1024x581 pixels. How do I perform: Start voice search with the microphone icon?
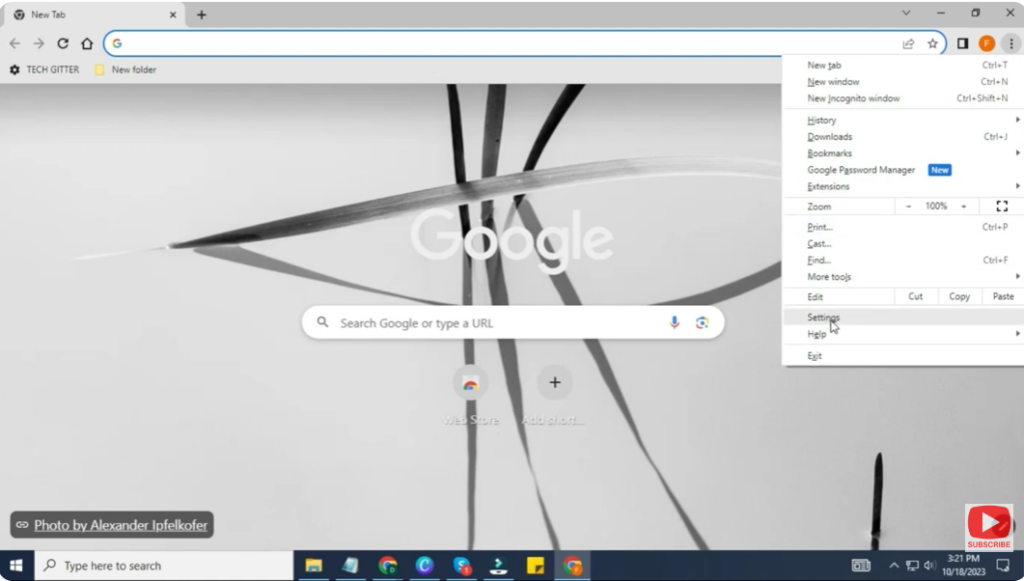673,322
